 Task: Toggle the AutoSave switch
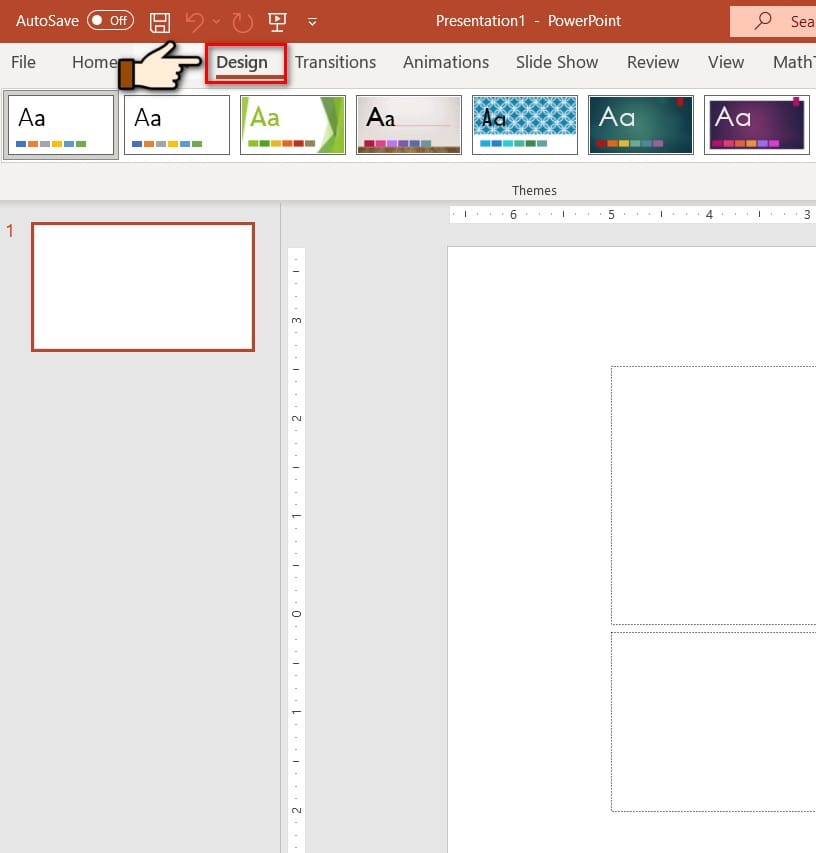pos(109,21)
